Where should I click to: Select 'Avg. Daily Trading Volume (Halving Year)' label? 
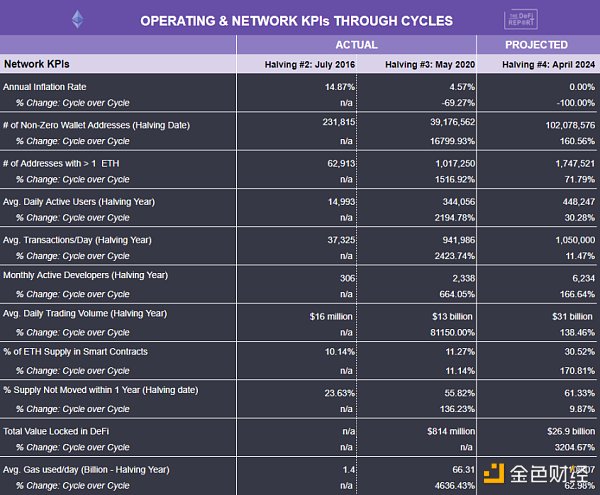(85, 313)
